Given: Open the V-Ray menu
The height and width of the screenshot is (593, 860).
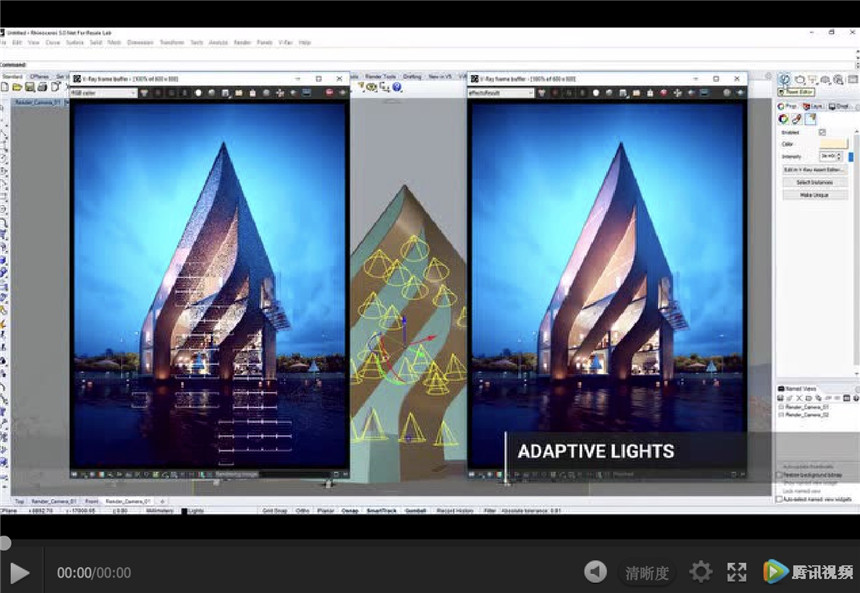Looking at the screenshot, I should 285,43.
